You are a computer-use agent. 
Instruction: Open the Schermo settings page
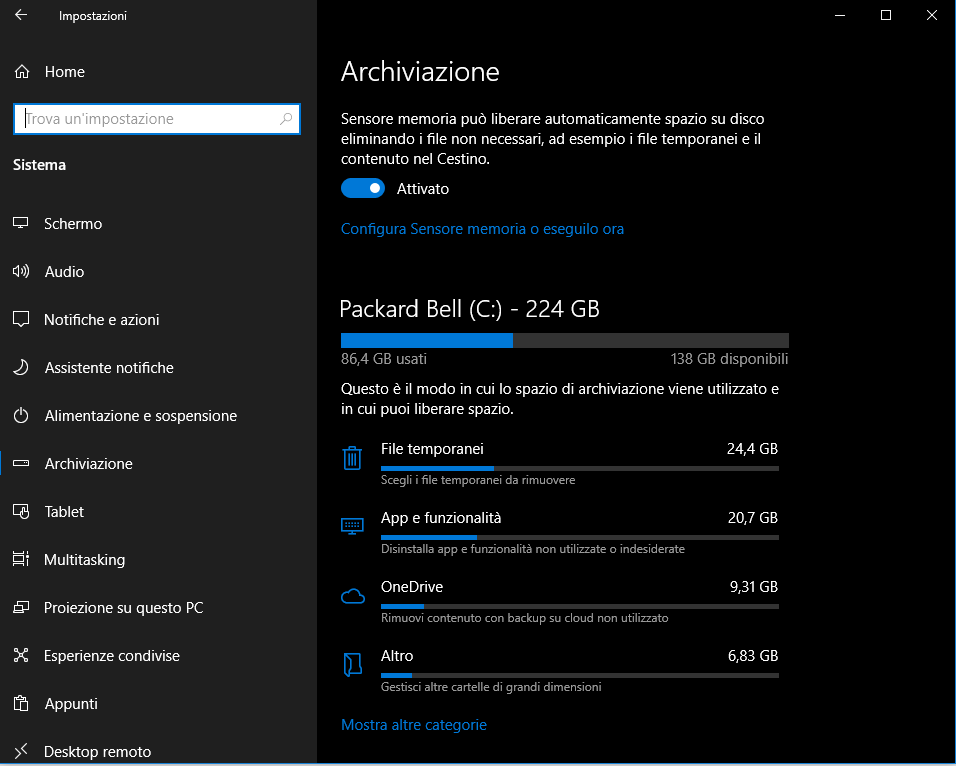coord(73,224)
